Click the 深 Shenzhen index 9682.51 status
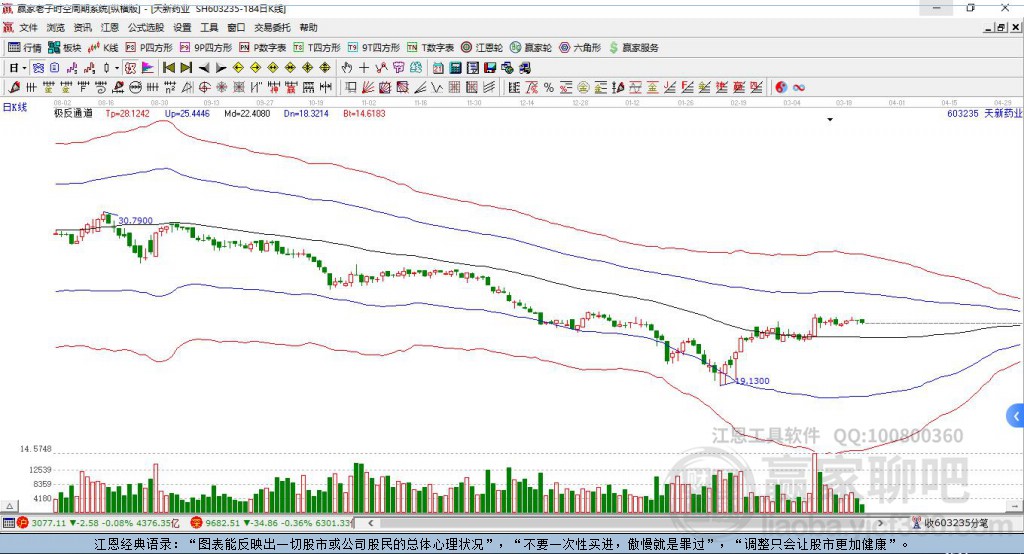Viewport: 1024px width, 554px height. pos(272,523)
